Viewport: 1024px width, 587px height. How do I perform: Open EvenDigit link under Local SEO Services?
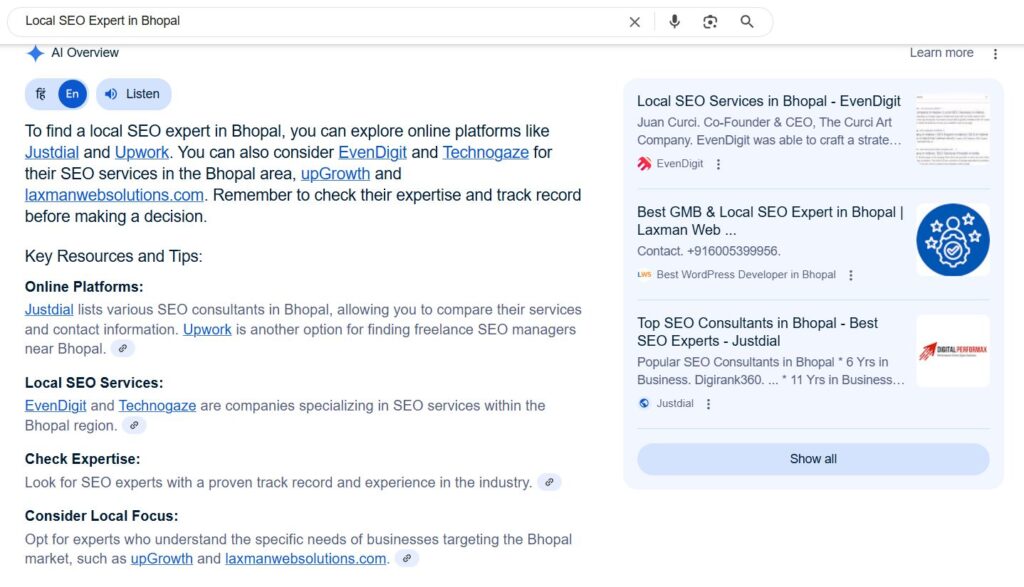[56, 405]
